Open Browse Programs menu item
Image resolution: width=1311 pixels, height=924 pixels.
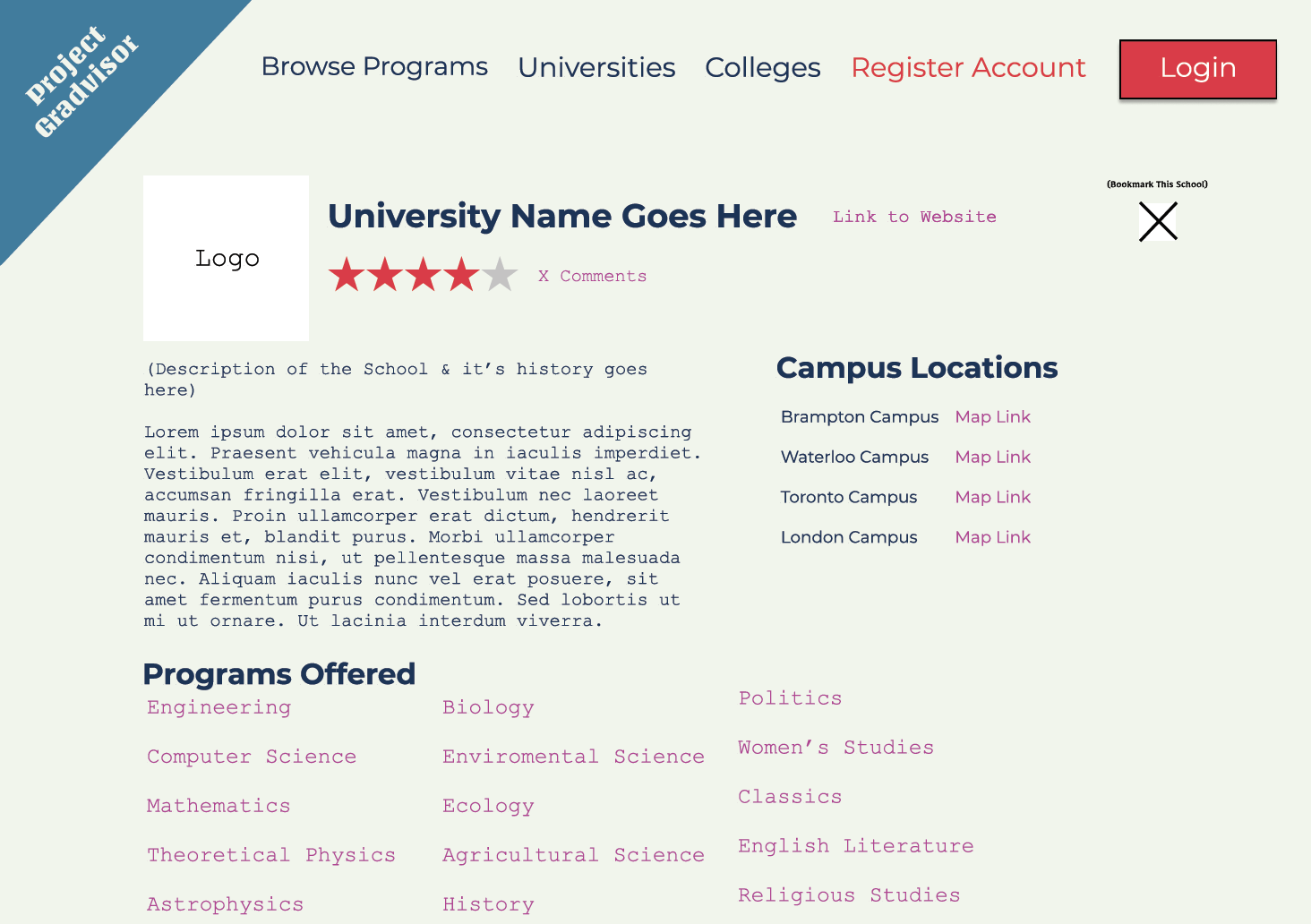374,67
